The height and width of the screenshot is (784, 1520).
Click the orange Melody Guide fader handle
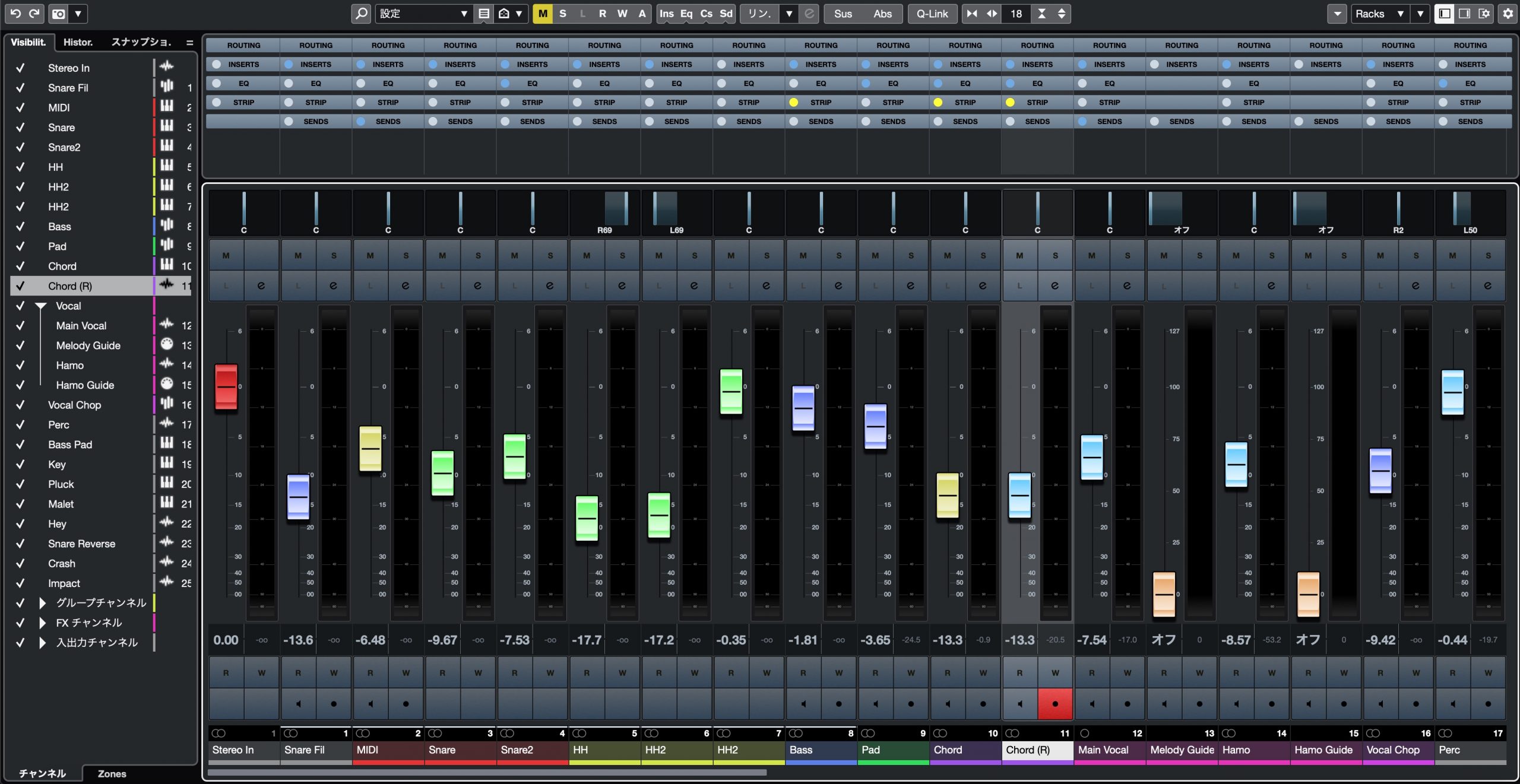point(1164,595)
